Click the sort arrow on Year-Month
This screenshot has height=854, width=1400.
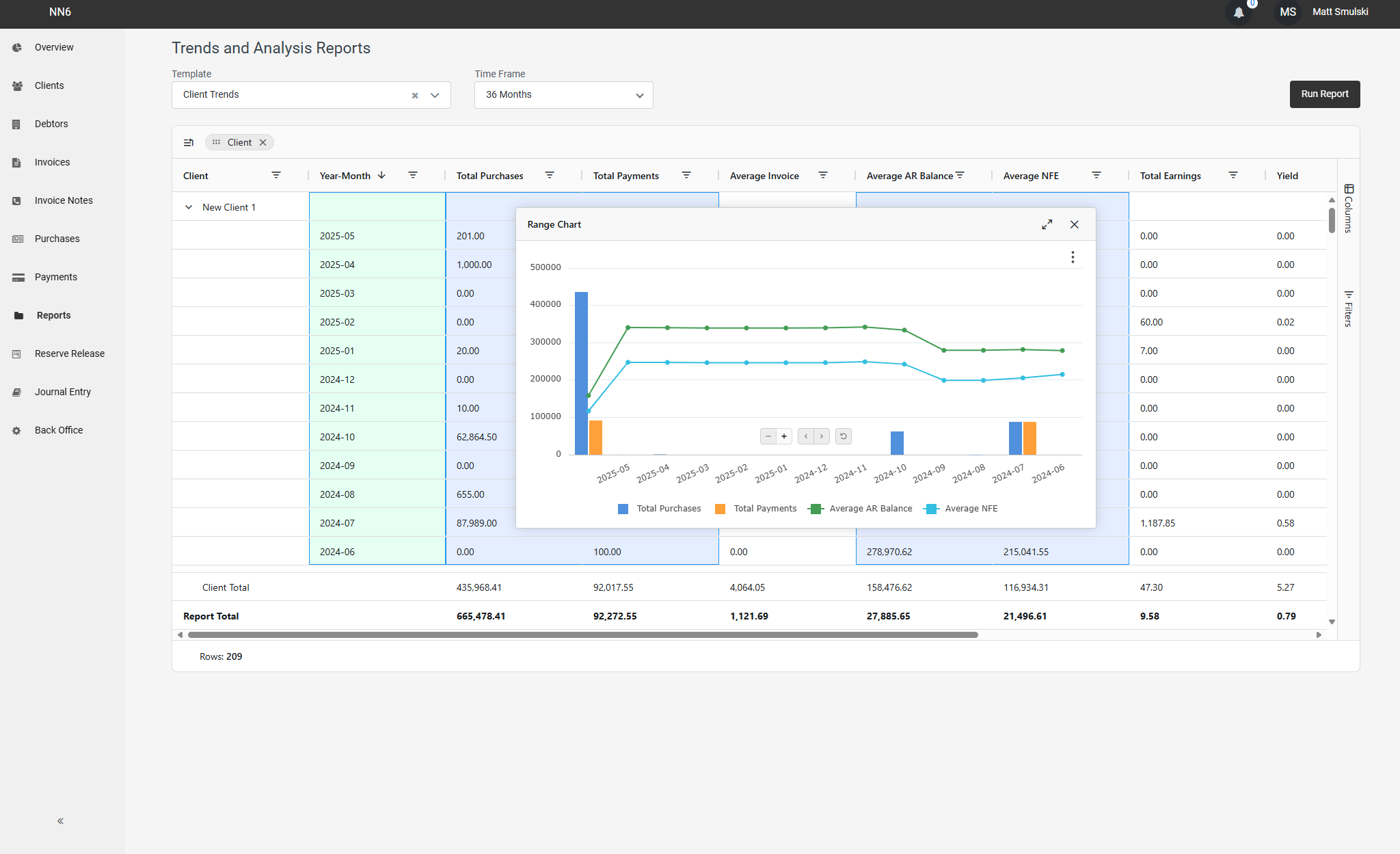tap(382, 175)
